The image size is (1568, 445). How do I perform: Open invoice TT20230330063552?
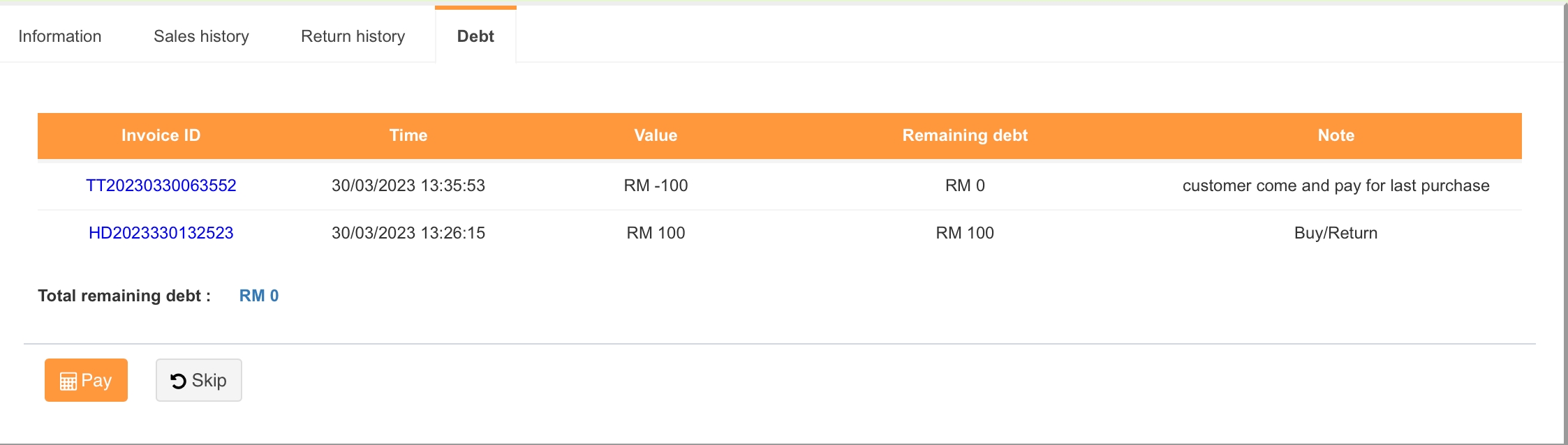pos(161,186)
